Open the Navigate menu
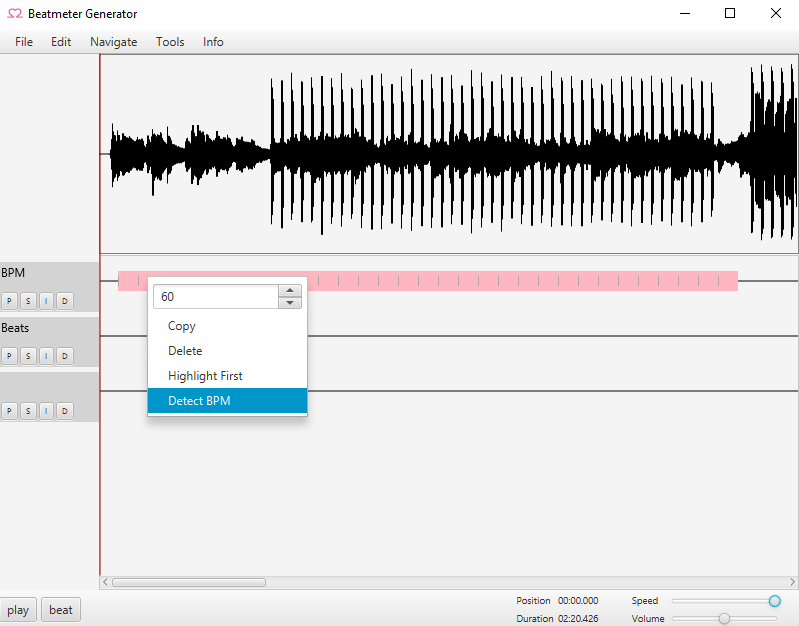The width and height of the screenshot is (799, 626). (114, 42)
